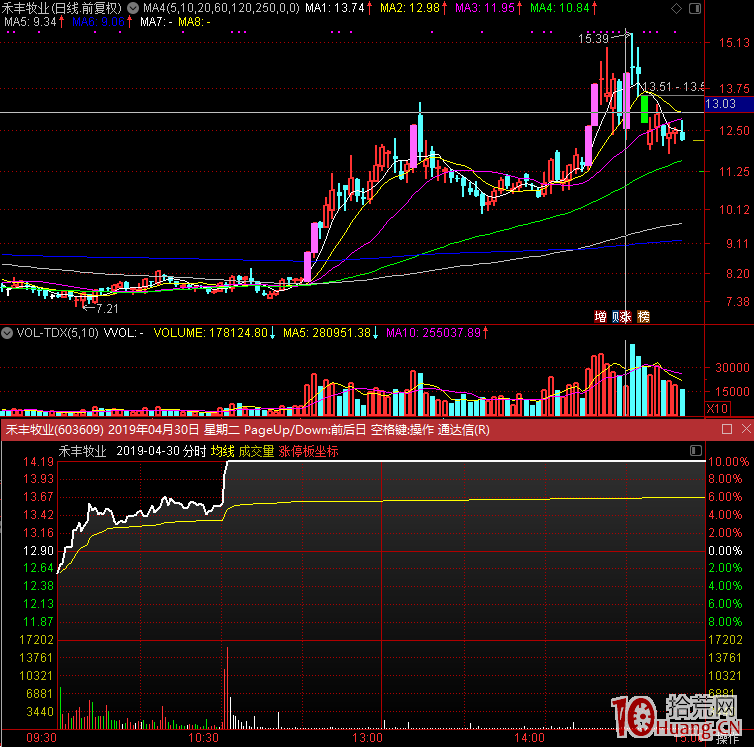
Task: Click the 10.00% limit-up axis label
Action: click(x=729, y=462)
